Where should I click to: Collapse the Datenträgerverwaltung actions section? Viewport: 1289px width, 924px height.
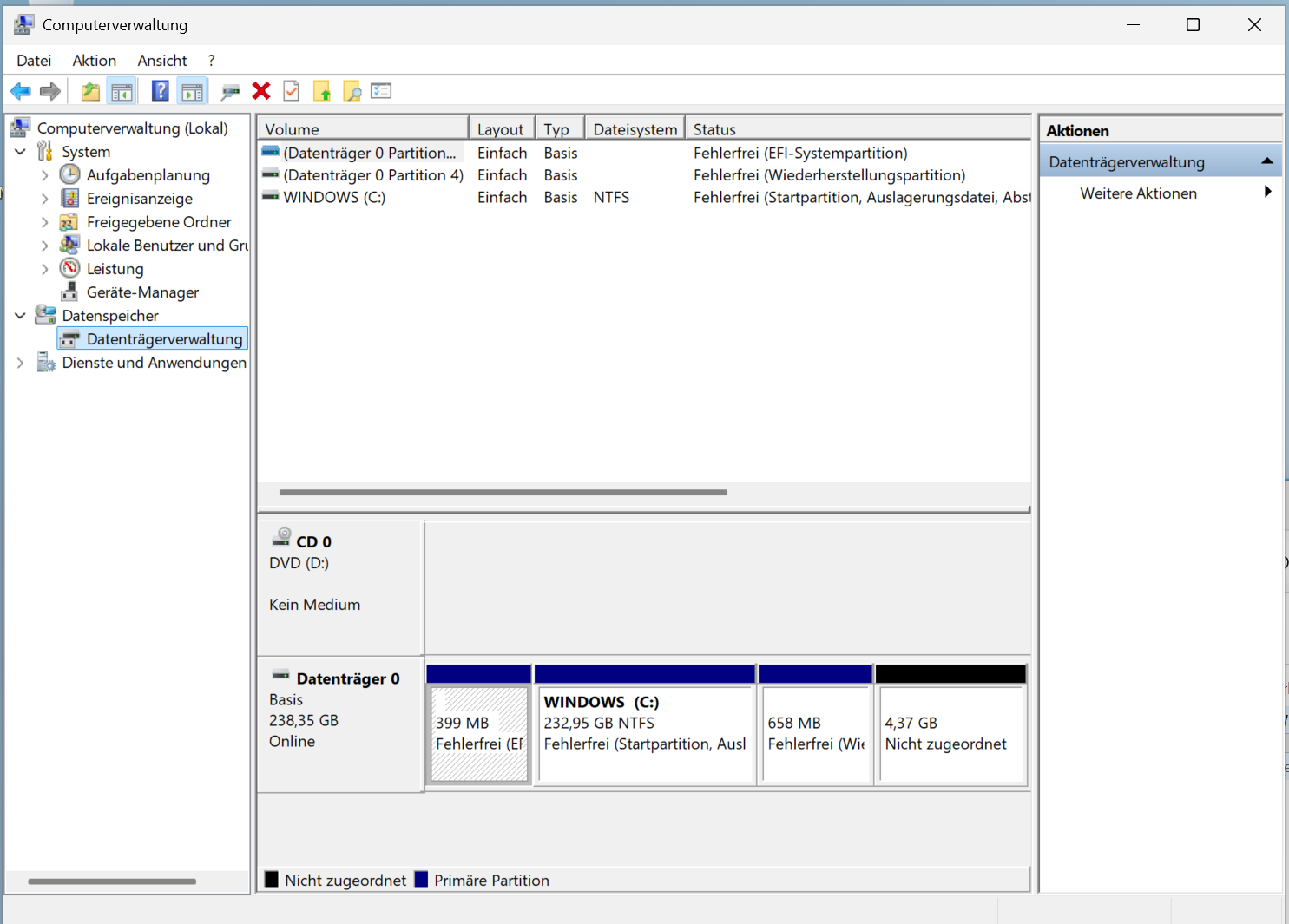[x=1267, y=161]
